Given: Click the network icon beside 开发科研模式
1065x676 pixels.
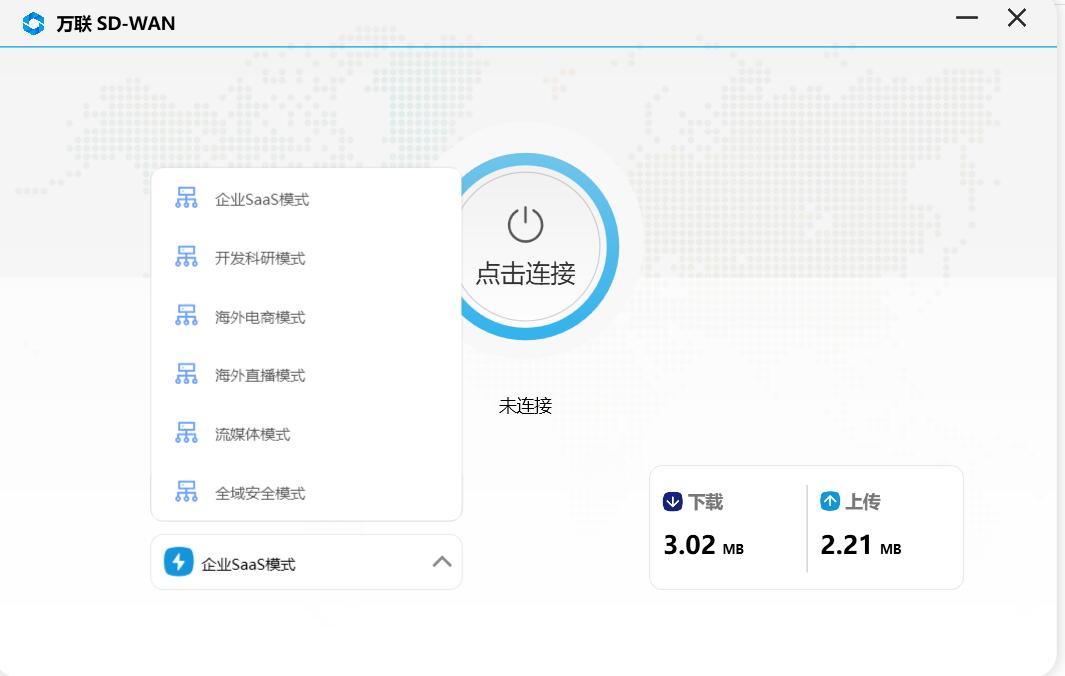Looking at the screenshot, I should coord(186,257).
